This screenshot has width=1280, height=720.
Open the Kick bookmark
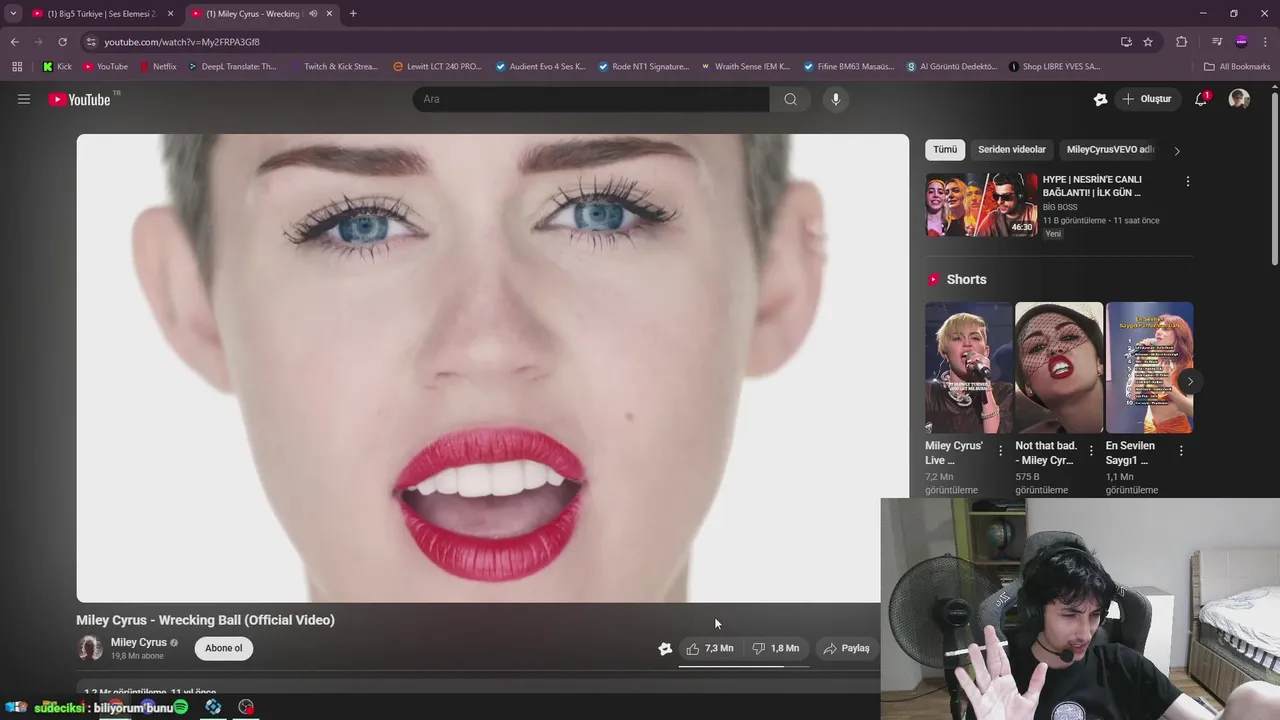57,67
